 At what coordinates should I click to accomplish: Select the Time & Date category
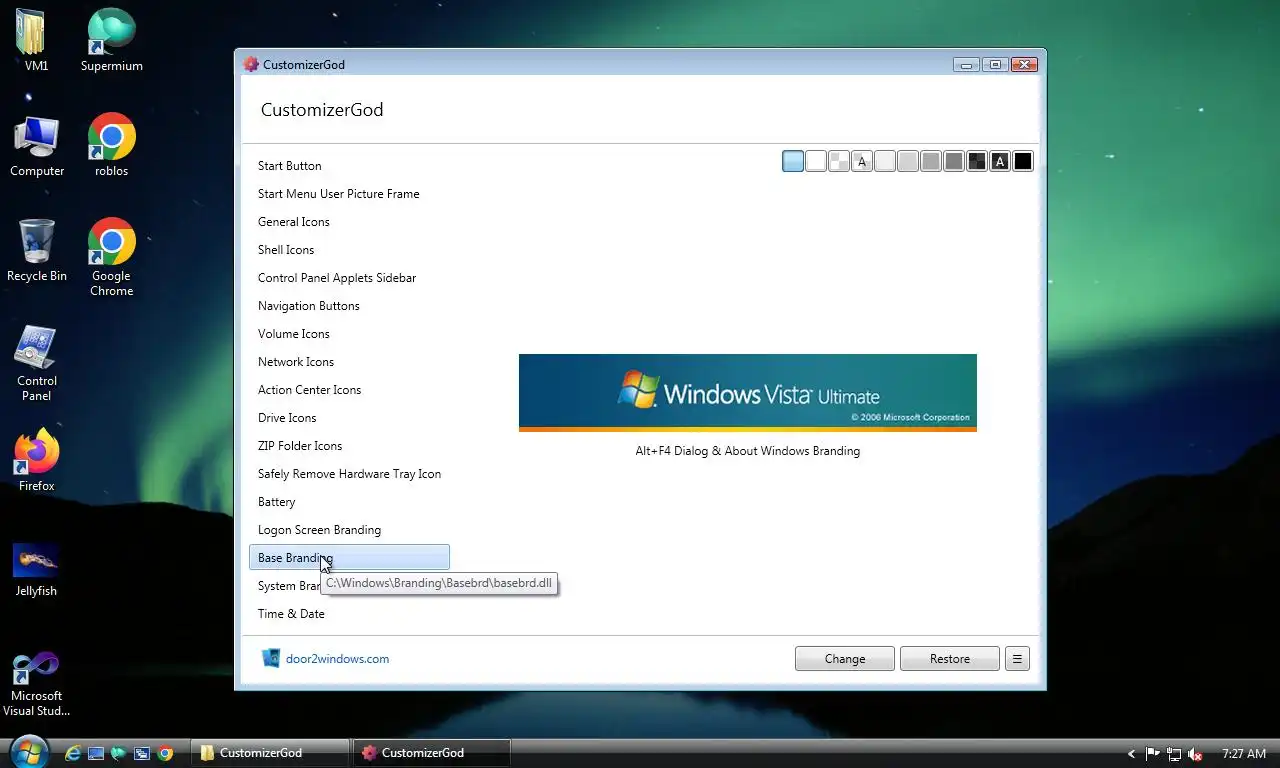(x=349, y=614)
